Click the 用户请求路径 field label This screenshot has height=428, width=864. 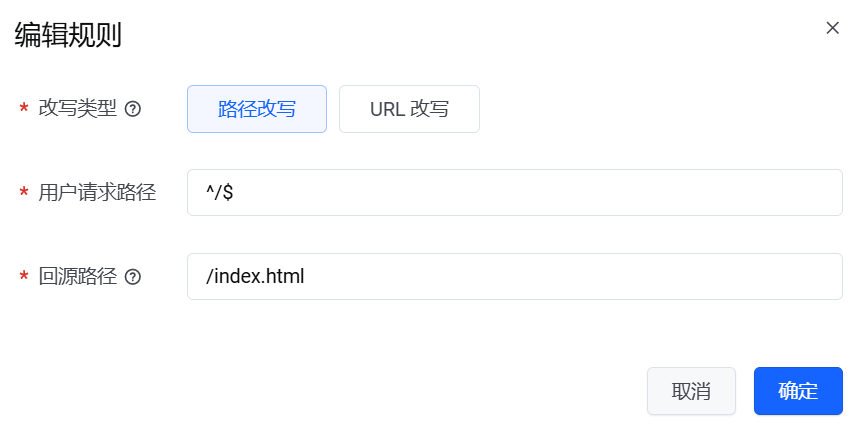pos(97,193)
